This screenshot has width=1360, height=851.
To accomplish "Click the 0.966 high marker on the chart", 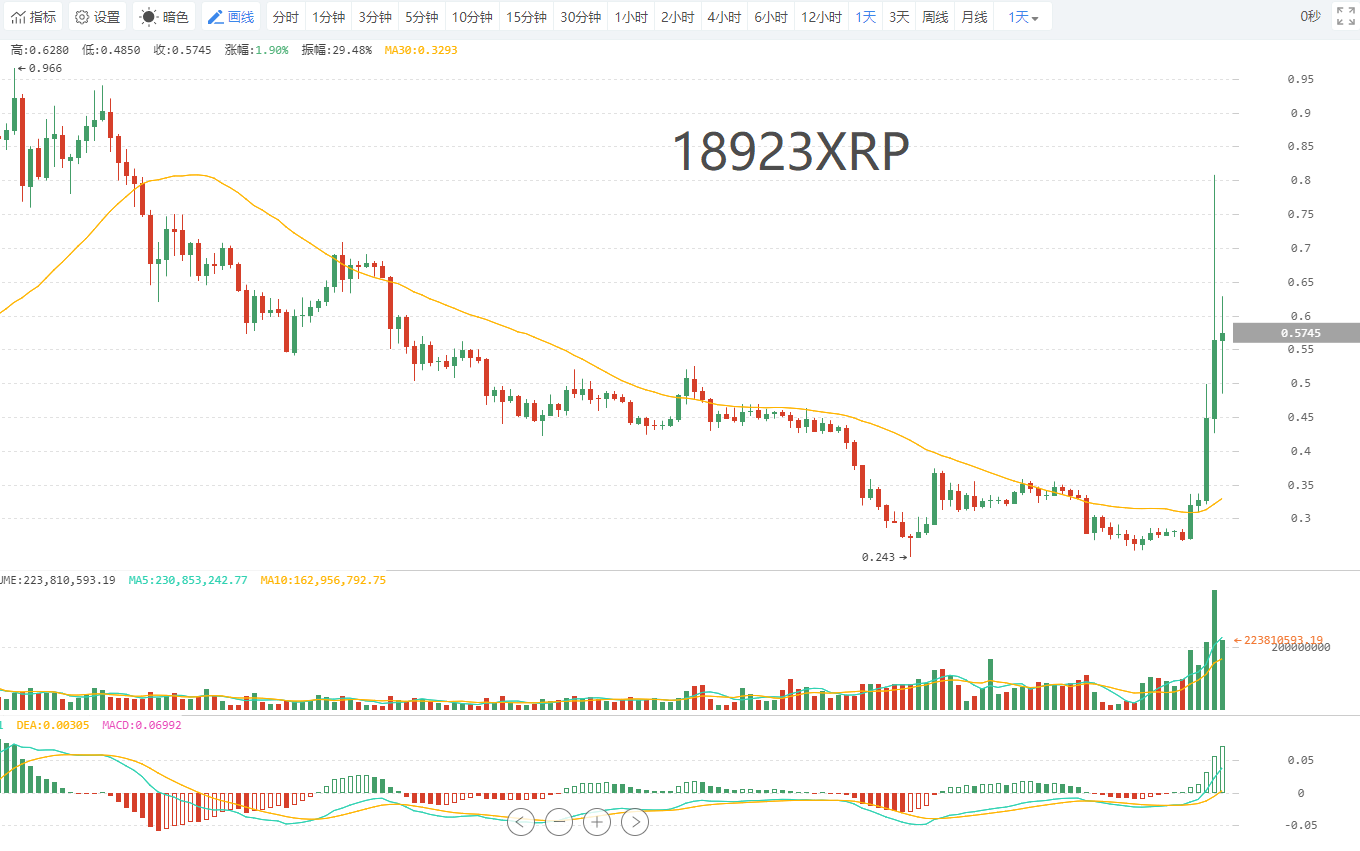I will tap(39, 68).
